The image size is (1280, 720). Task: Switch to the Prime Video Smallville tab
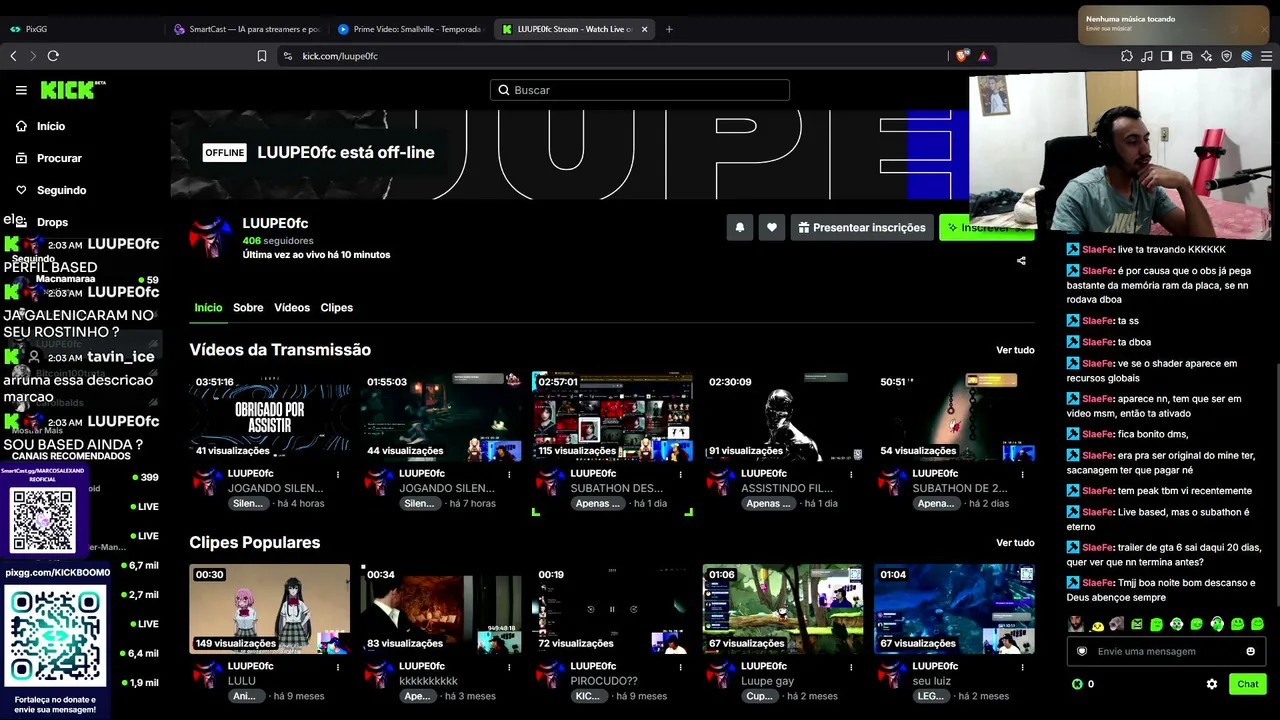tap(411, 29)
